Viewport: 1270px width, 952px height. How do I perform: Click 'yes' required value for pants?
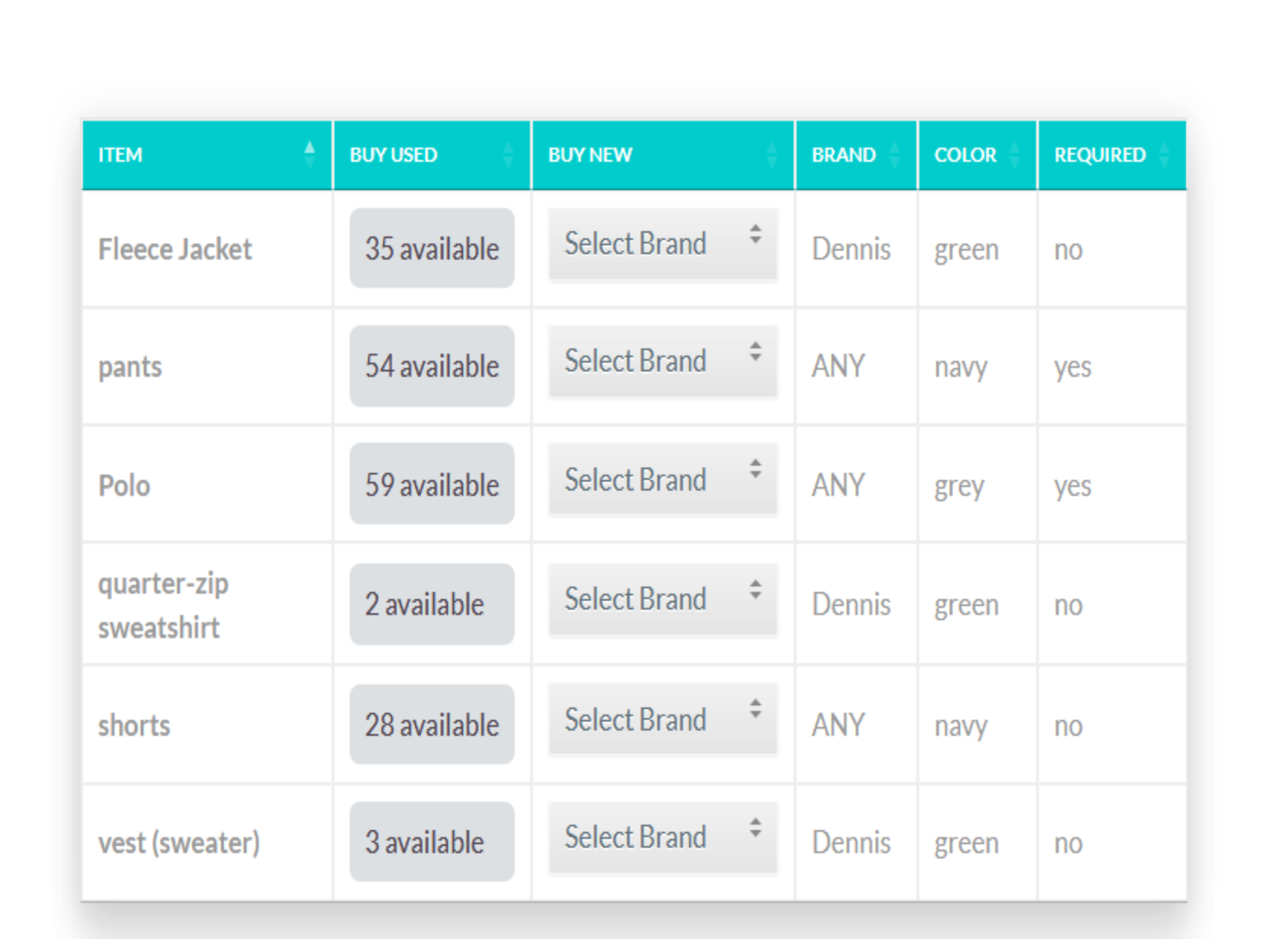tap(1072, 369)
